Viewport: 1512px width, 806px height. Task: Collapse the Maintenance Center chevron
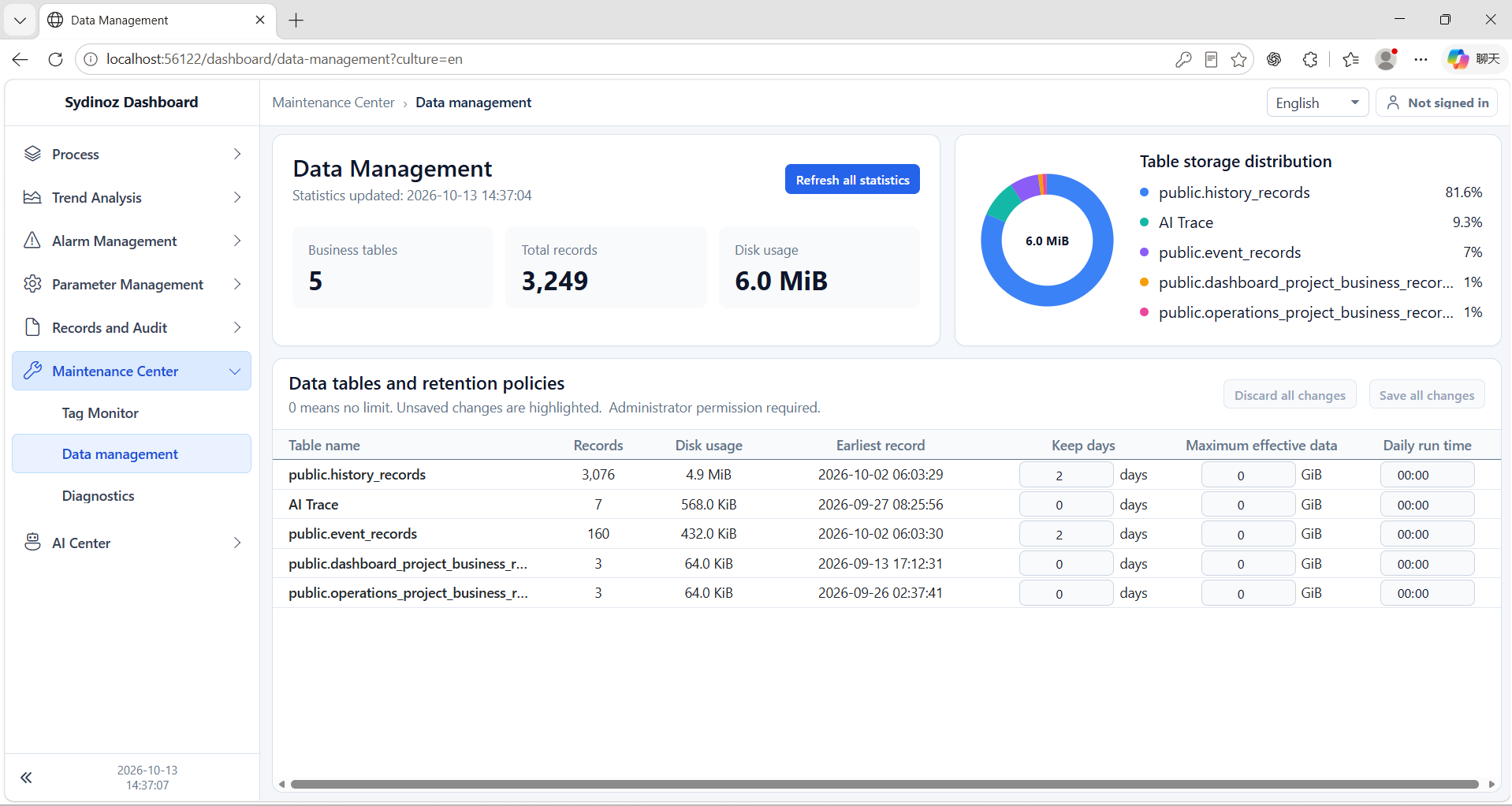click(235, 371)
